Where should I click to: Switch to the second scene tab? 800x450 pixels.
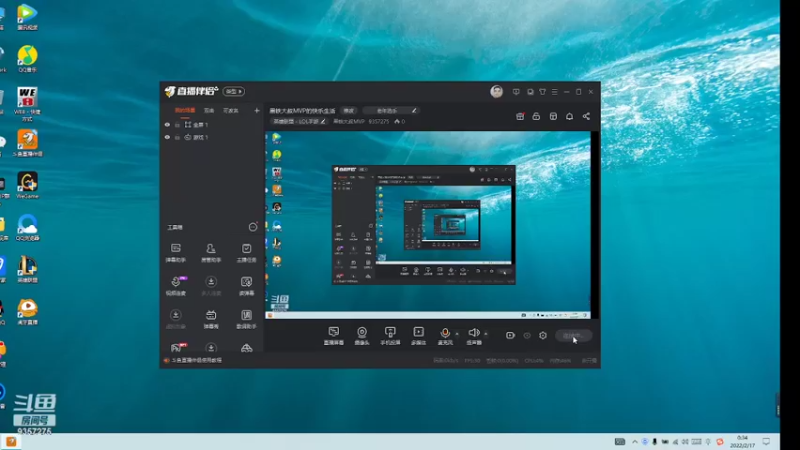(x=209, y=110)
